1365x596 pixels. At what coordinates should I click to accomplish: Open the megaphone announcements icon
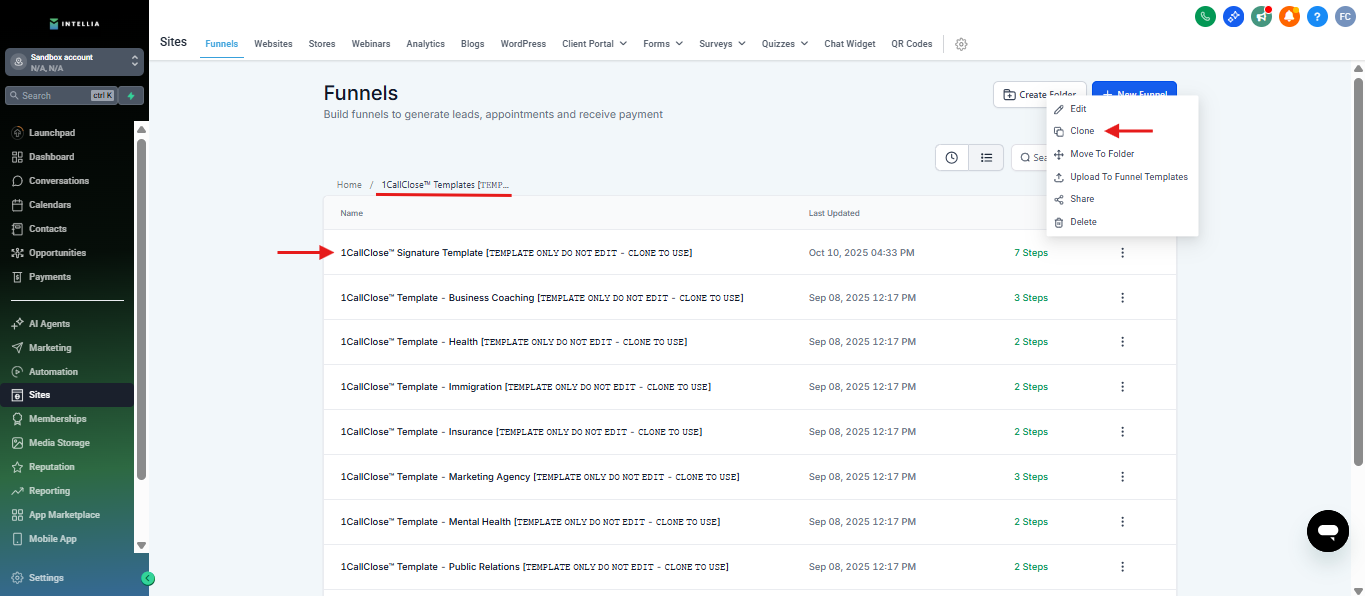point(1261,16)
